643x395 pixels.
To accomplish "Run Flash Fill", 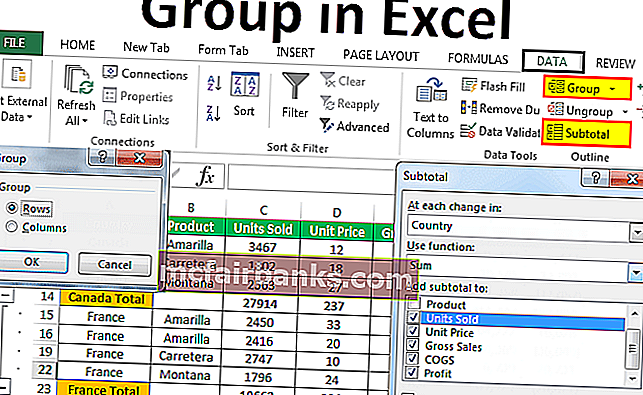I will coord(493,86).
